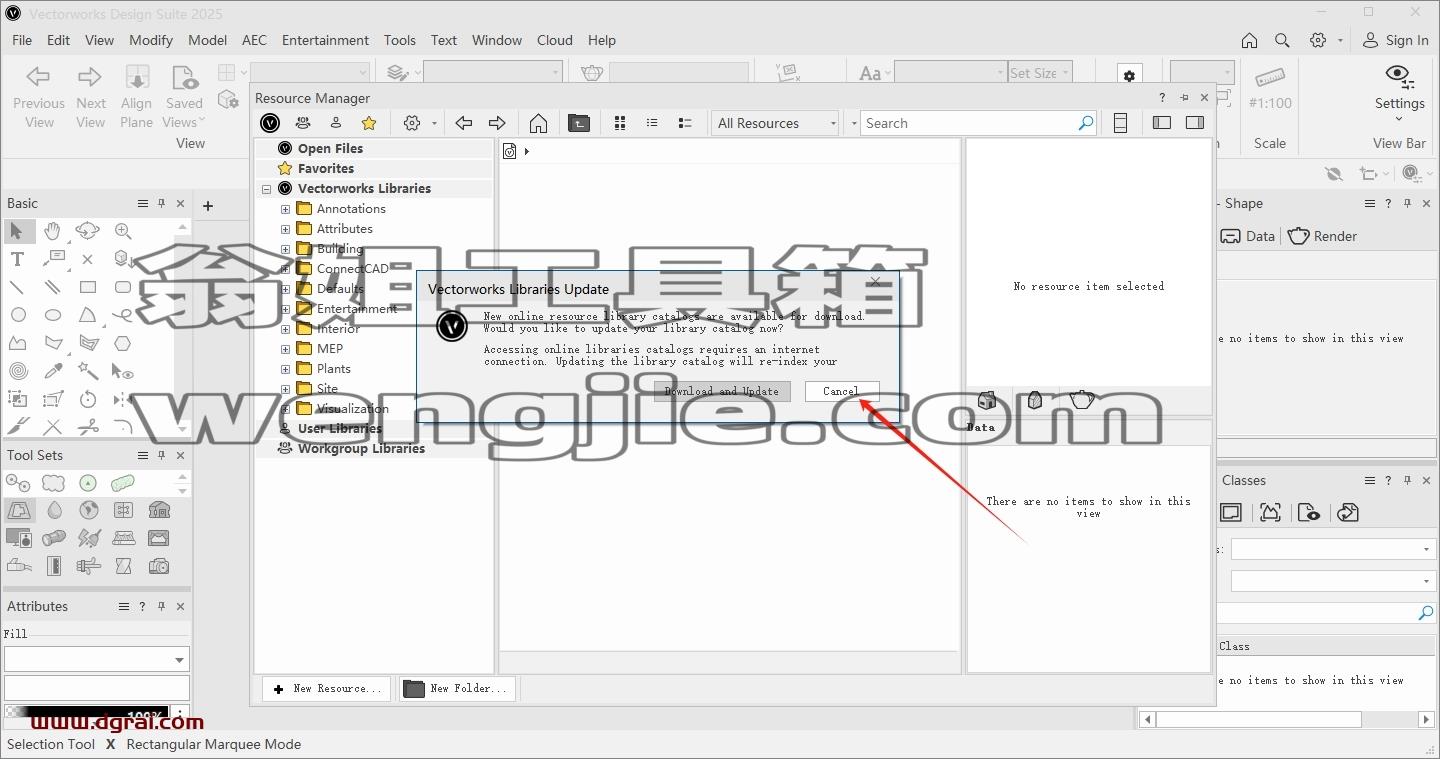The image size is (1440, 759).
Task: Open the globe tool set
Action: pyautogui.click(x=88, y=510)
